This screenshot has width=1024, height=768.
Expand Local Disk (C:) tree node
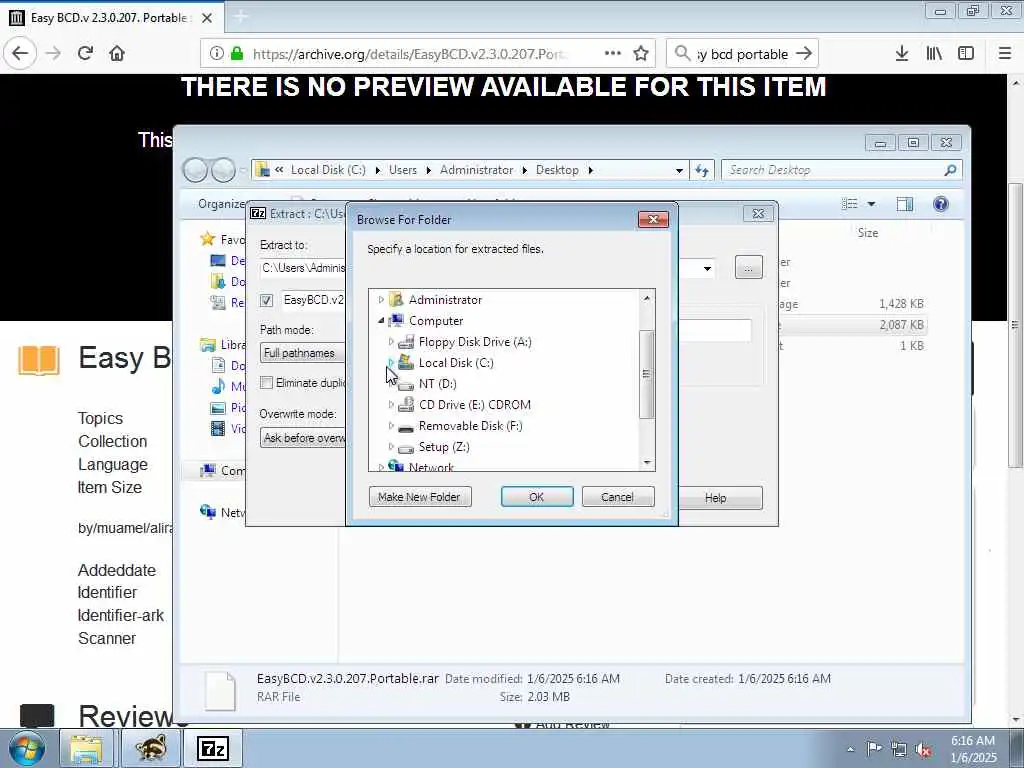[x=391, y=362]
